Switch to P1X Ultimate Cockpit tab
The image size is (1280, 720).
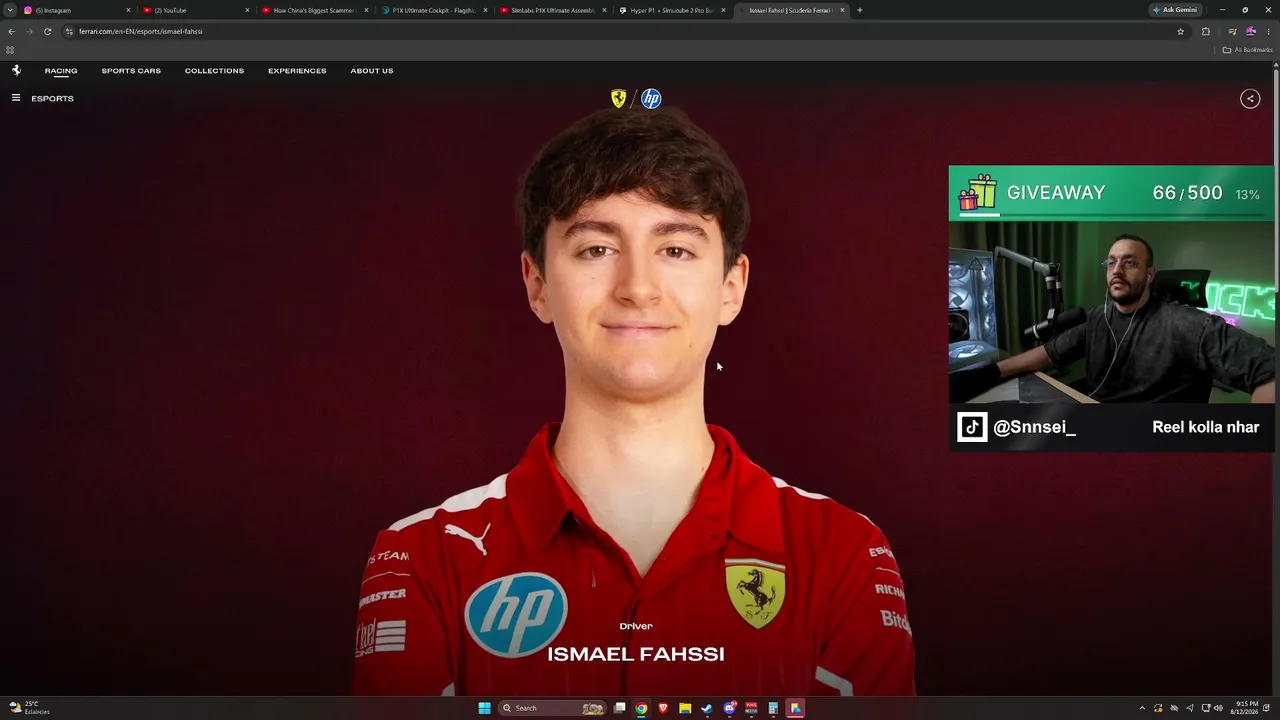[x=433, y=10]
